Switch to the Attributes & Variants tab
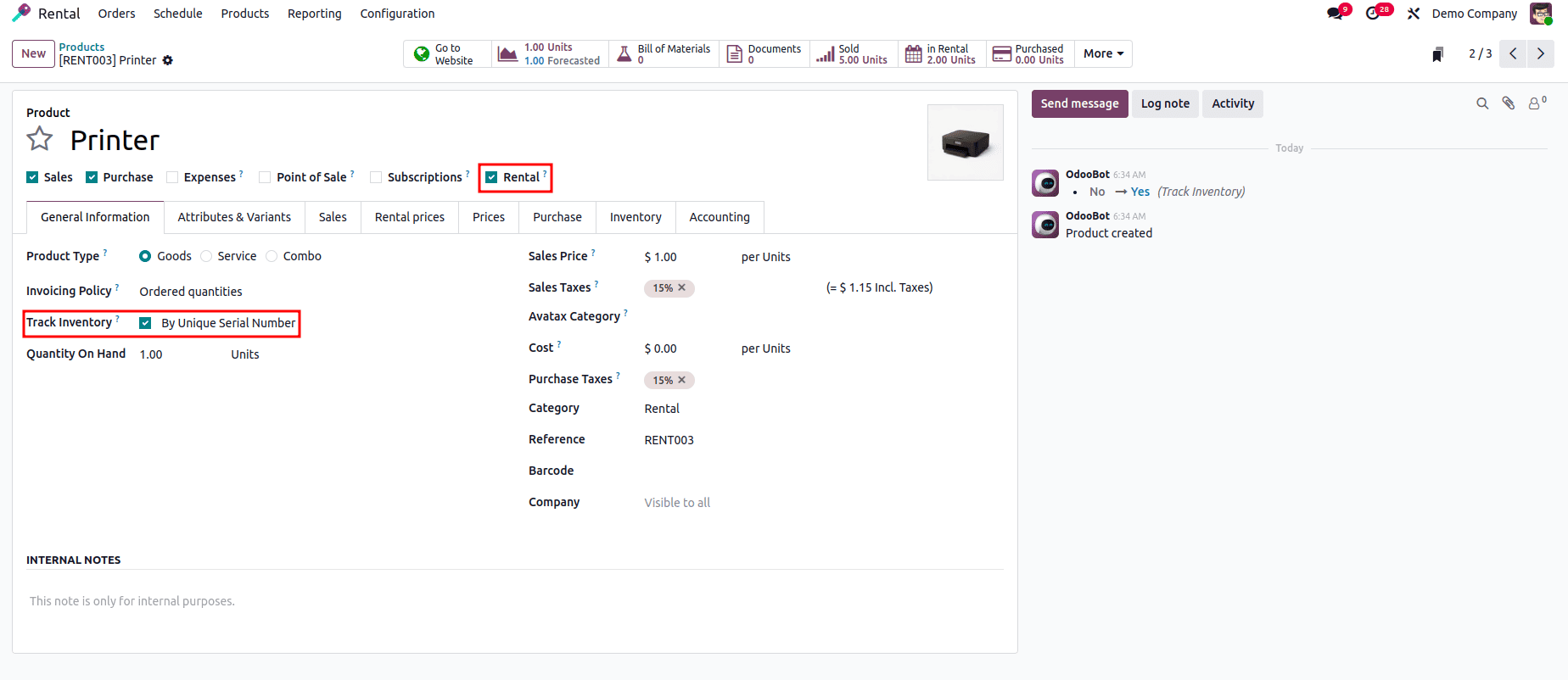 click(x=234, y=217)
